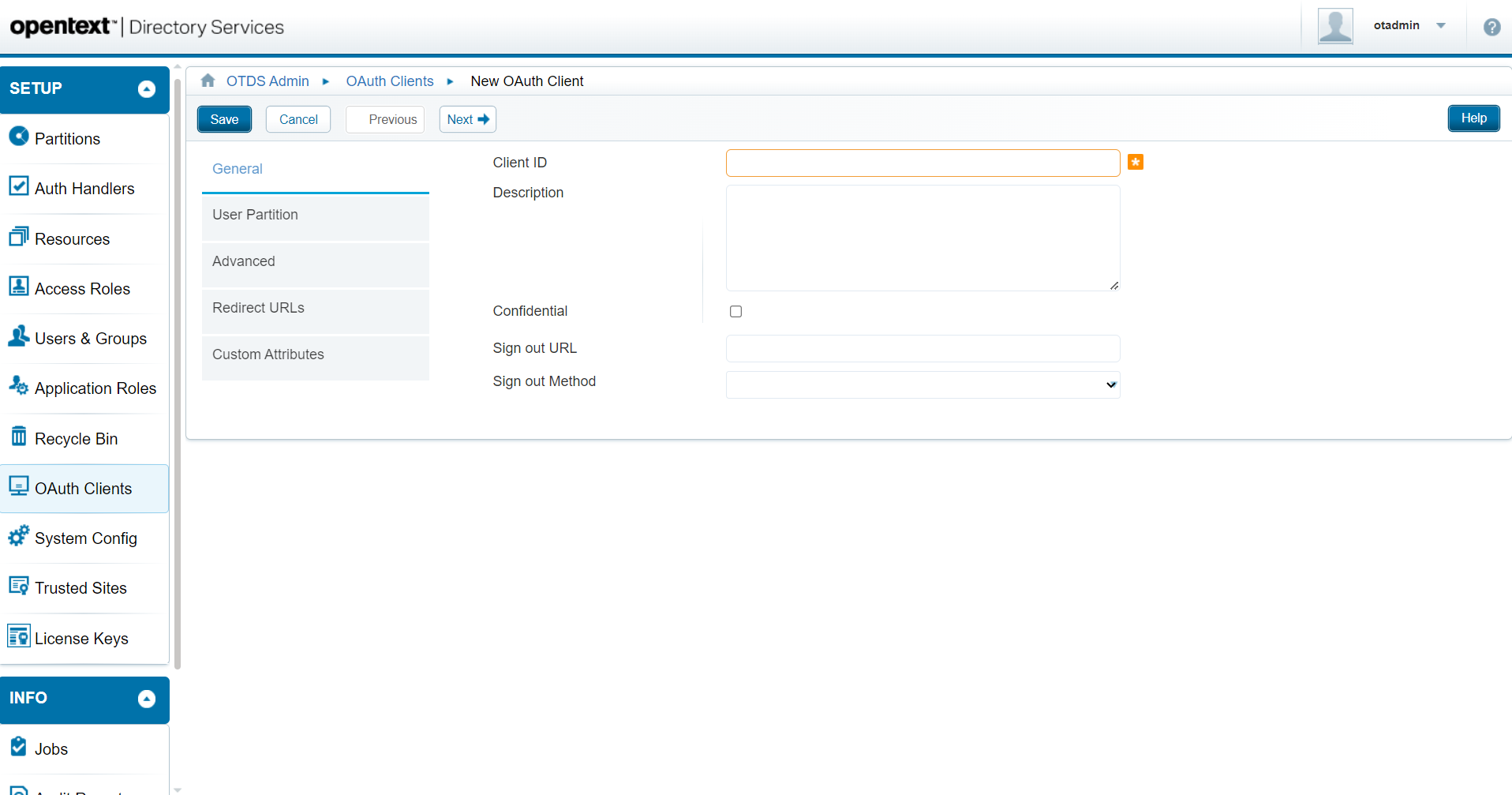The height and width of the screenshot is (795, 1512).
Task: Select the Users & Groups icon
Action: click(x=19, y=336)
